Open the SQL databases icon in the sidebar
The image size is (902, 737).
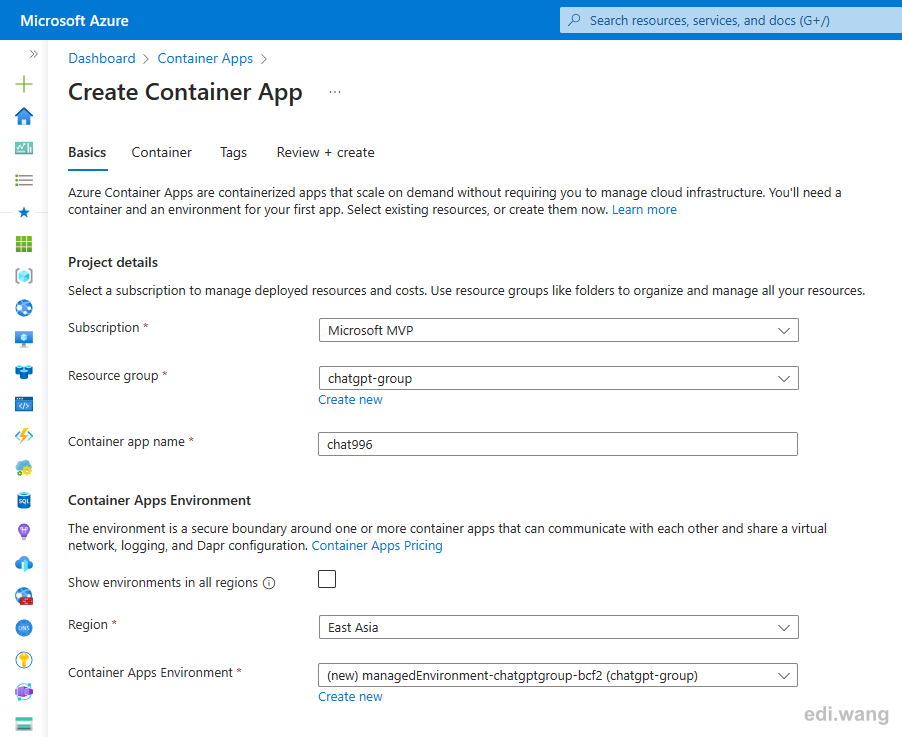[x=24, y=501]
